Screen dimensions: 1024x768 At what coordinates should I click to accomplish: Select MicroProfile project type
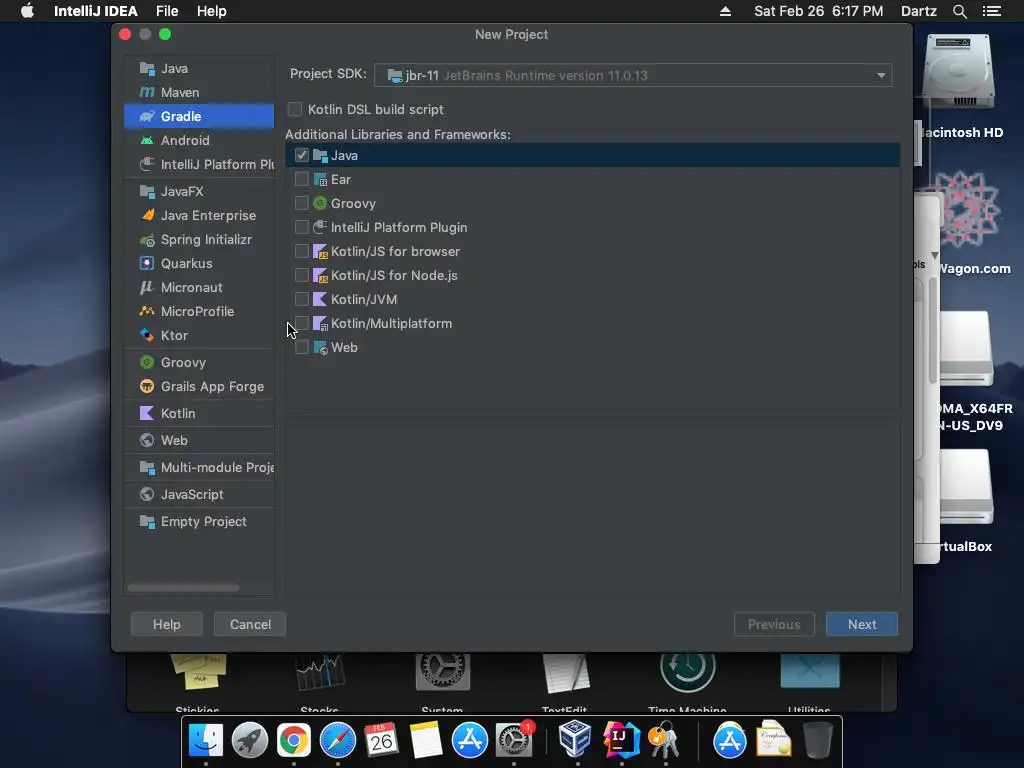[199, 312]
